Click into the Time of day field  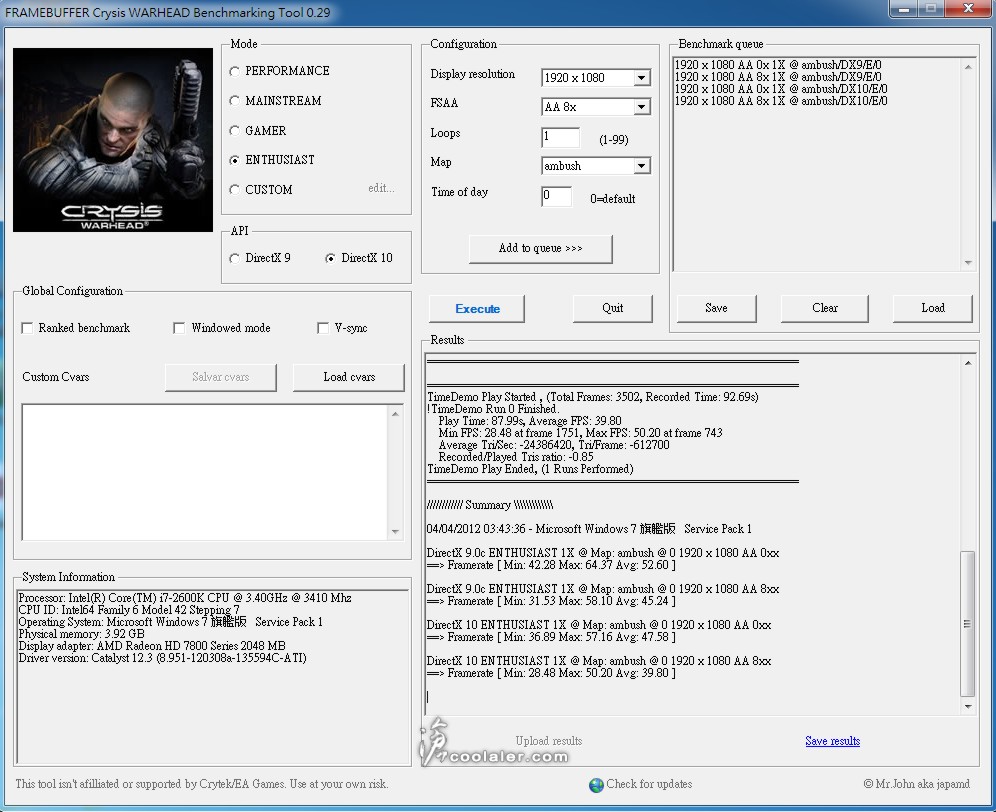pos(556,196)
